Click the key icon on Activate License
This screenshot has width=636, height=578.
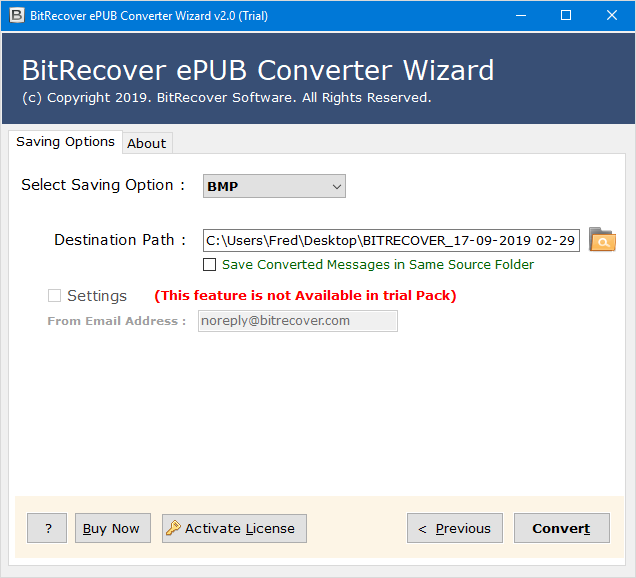click(173, 528)
